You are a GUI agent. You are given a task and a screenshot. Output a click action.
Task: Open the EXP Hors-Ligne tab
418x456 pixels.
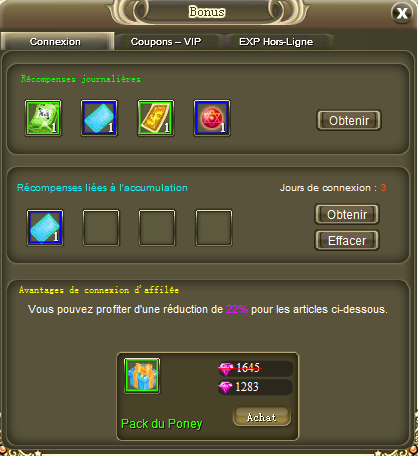[276, 42]
